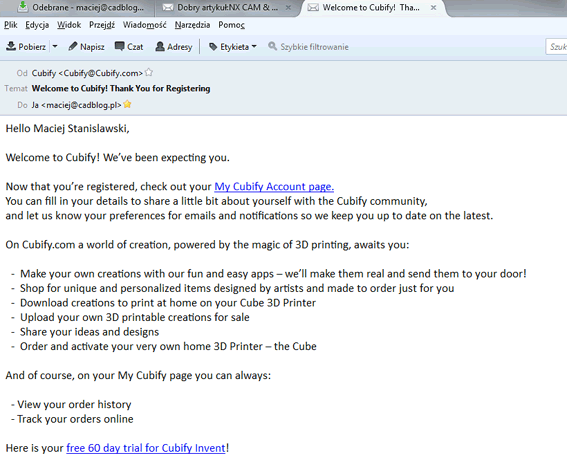Image resolution: width=567 pixels, height=460 pixels.
Task: Open the Plik menu
Action: tap(10, 25)
